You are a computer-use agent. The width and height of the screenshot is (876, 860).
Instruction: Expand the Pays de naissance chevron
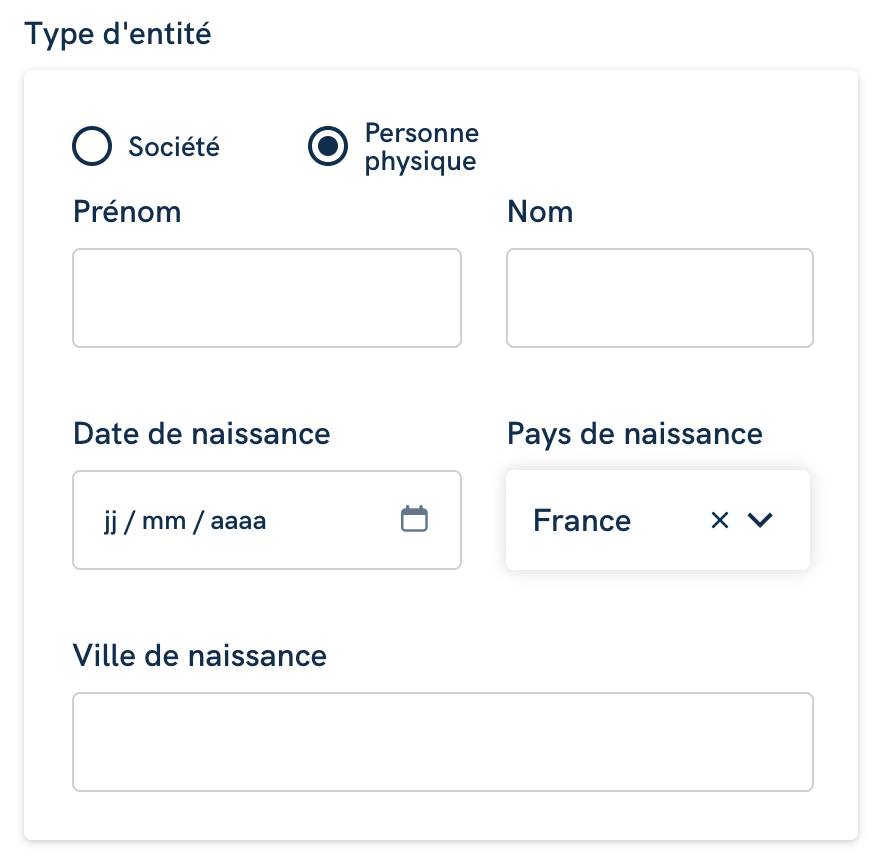760,520
